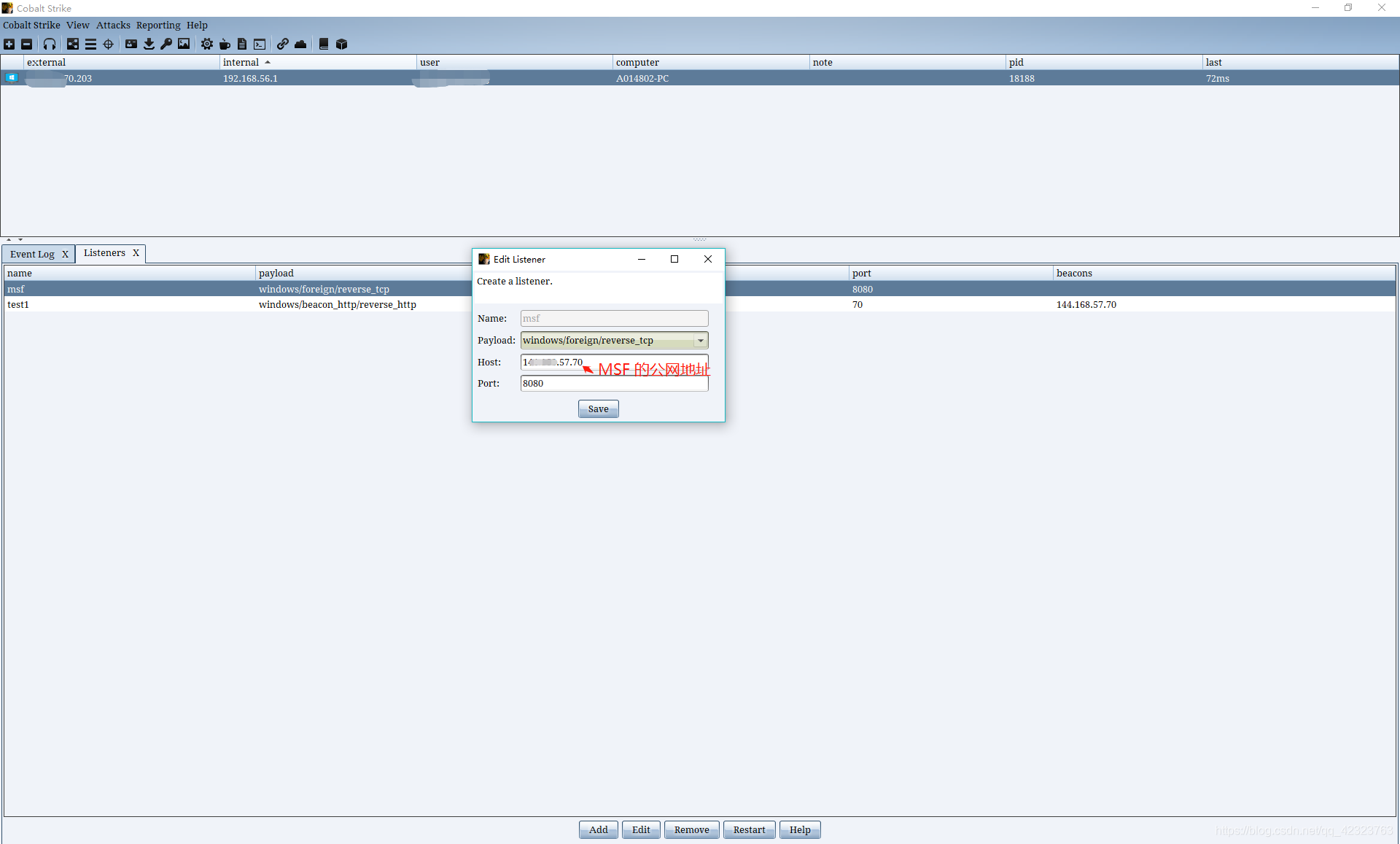Sort listeners by name column header
Viewport: 1400px width, 844px height.
[x=129, y=274]
